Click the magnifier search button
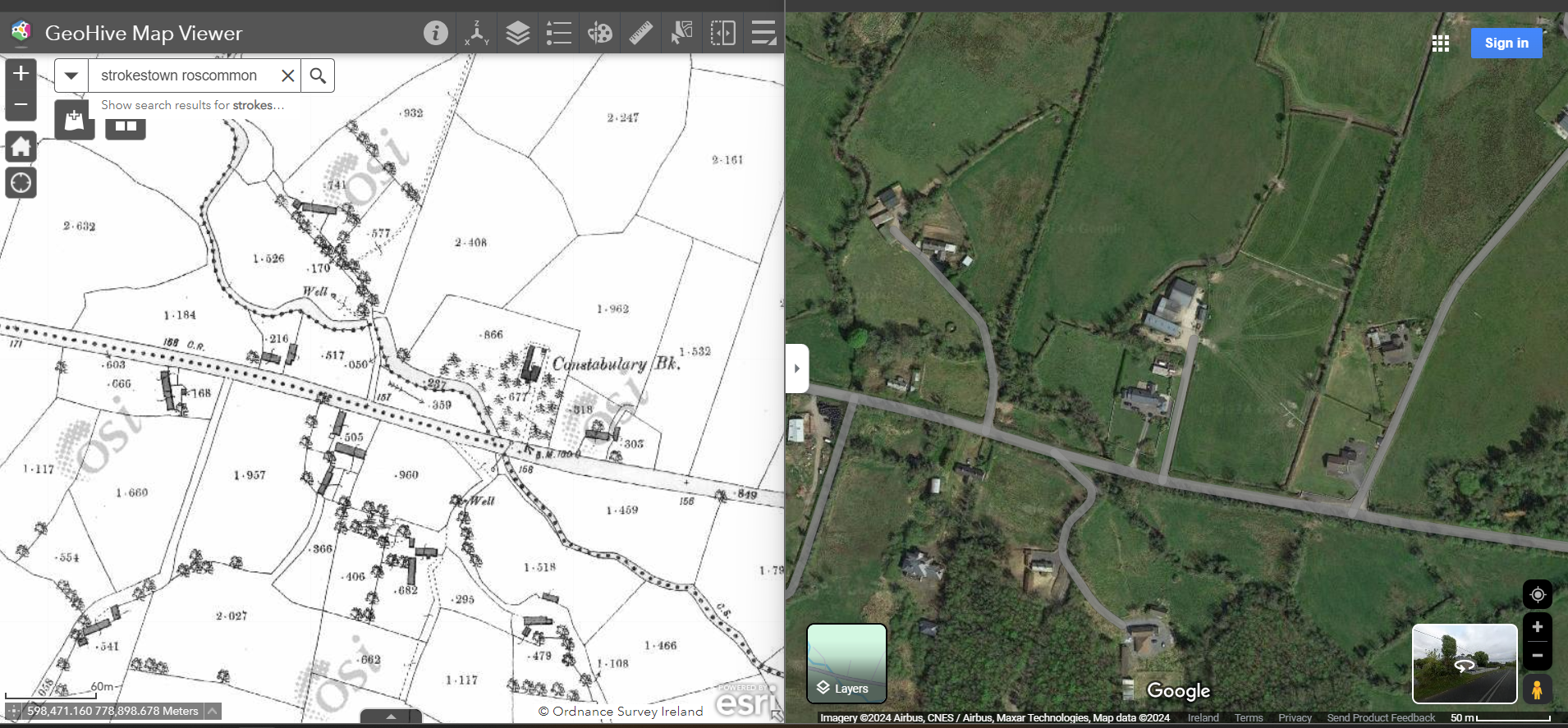This screenshot has width=1568, height=728. coord(318,76)
